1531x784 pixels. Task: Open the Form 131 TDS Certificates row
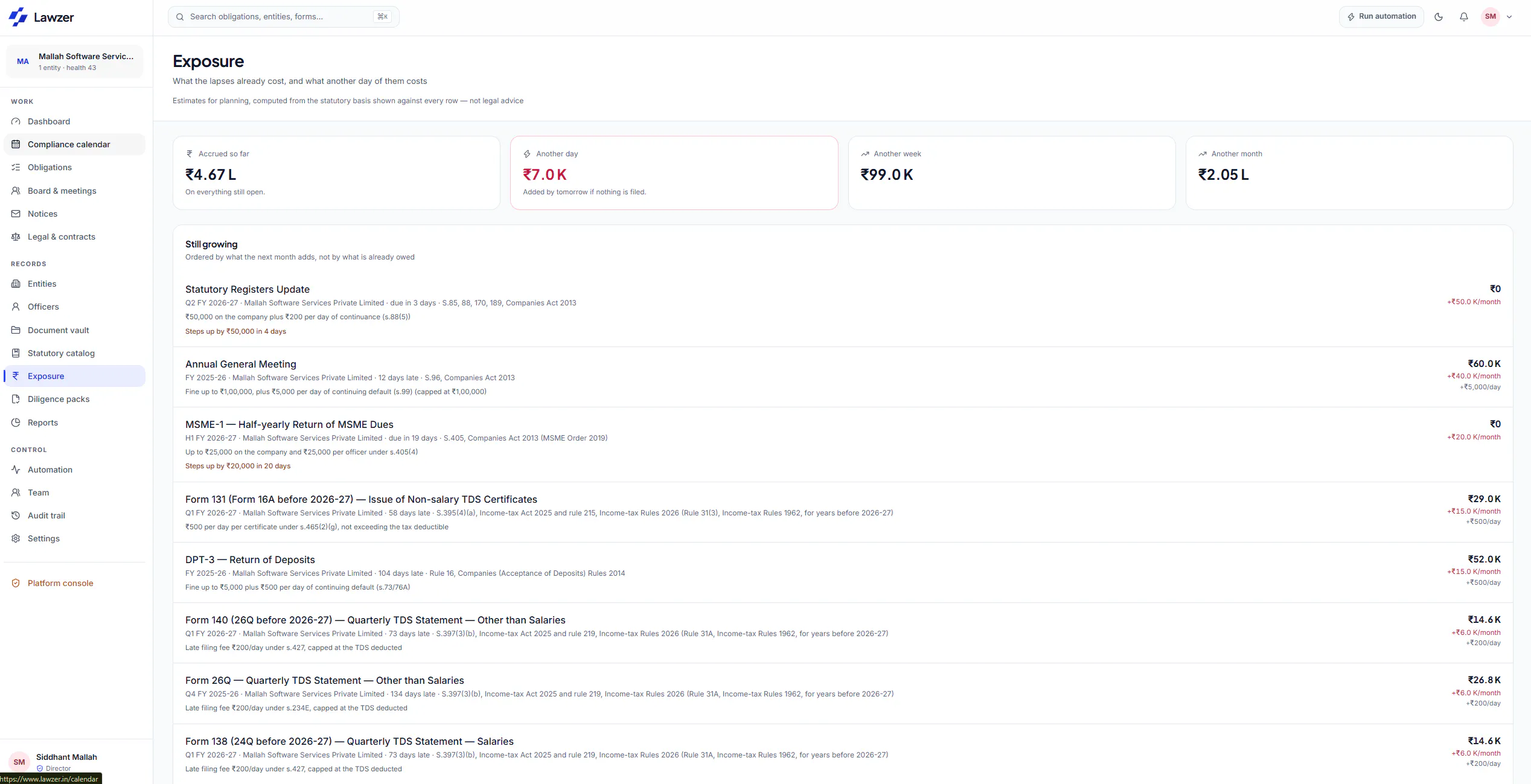tap(843, 512)
